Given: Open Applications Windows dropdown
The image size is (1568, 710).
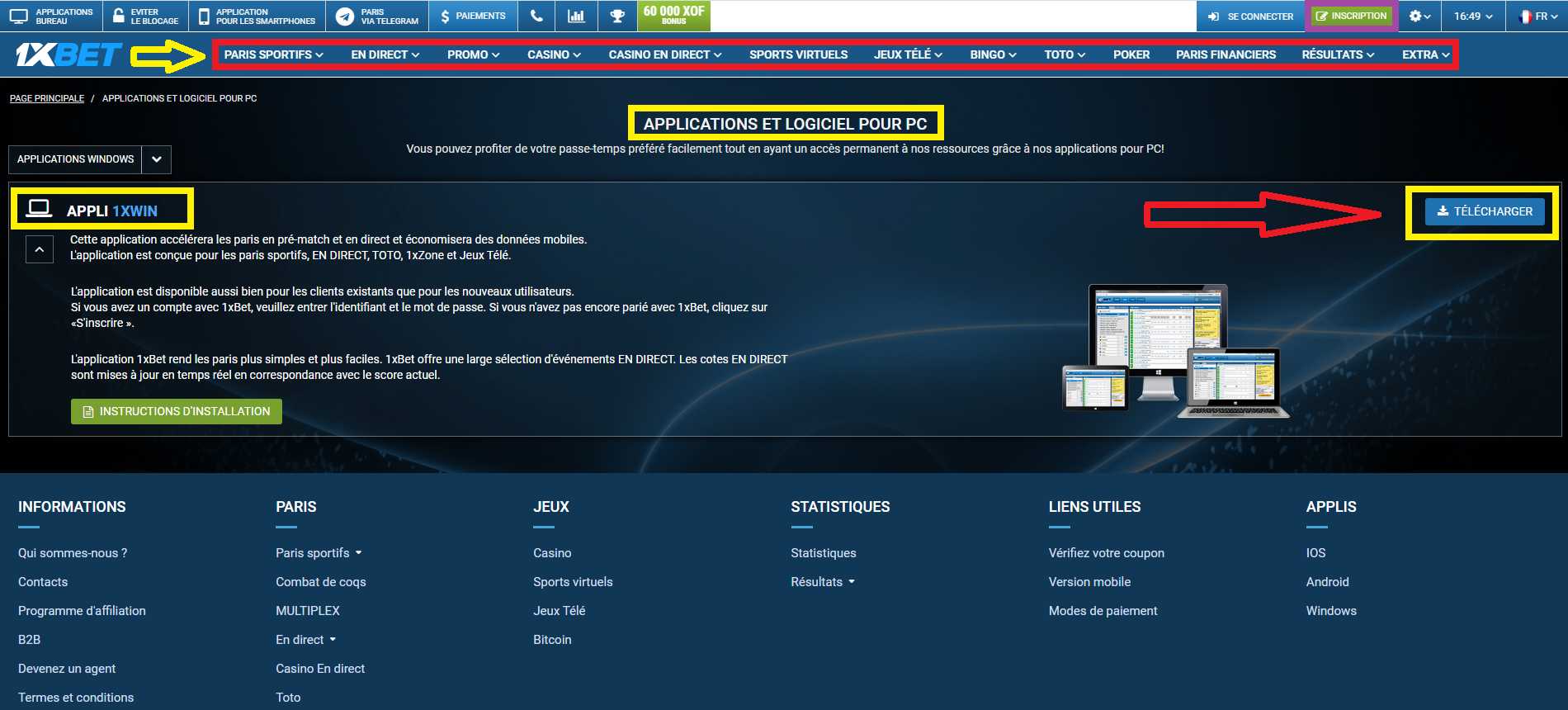Looking at the screenshot, I should tap(90, 159).
